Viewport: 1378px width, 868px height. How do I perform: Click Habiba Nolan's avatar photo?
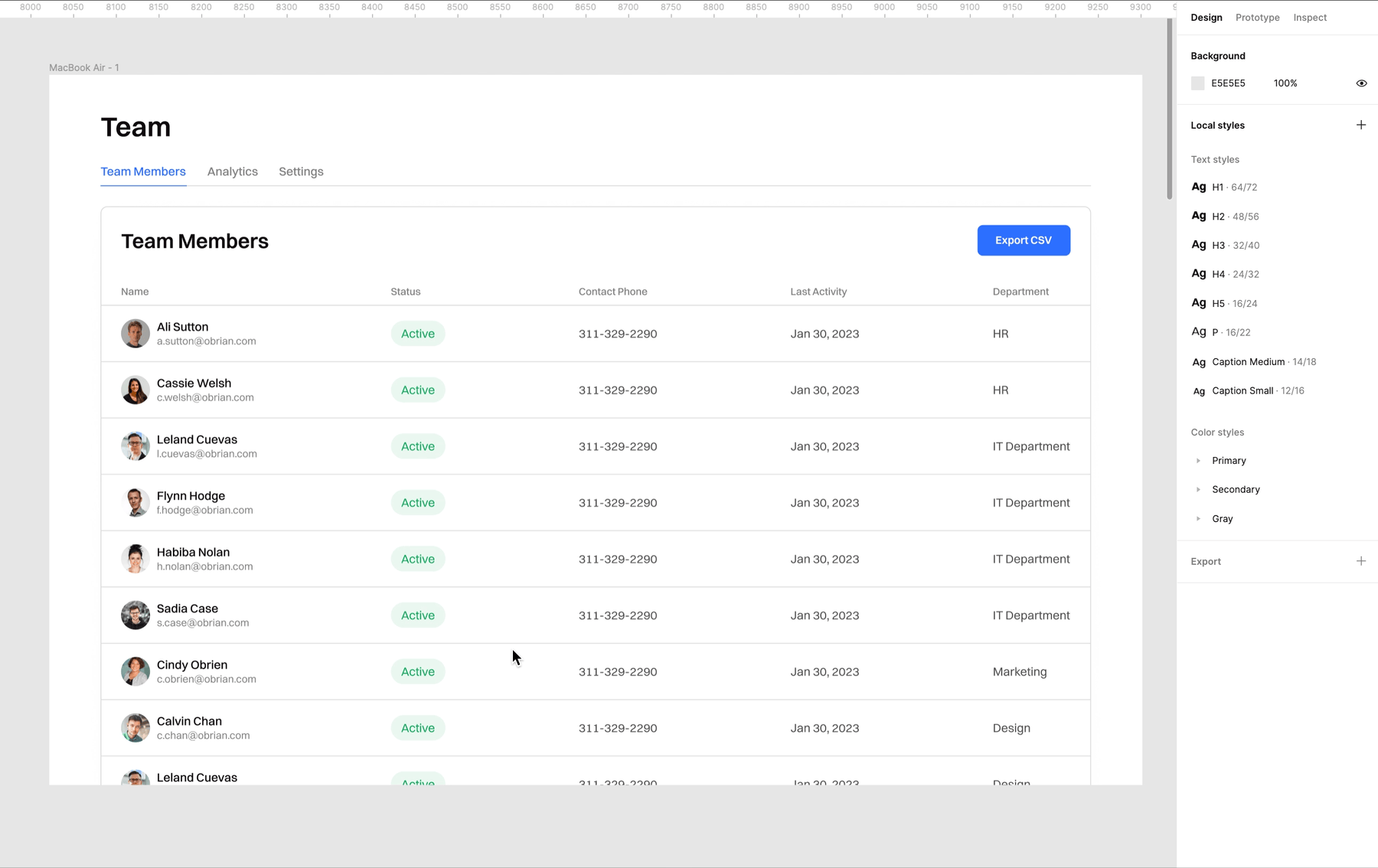(x=136, y=559)
